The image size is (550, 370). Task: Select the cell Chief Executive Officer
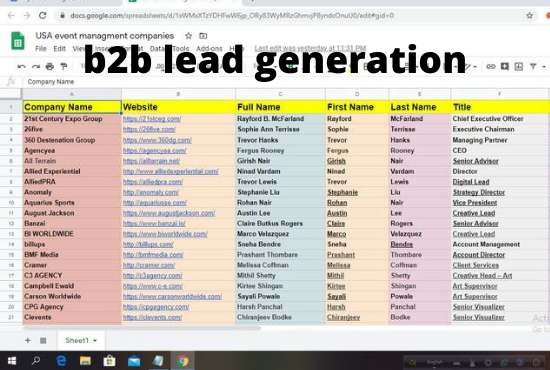click(x=499, y=119)
